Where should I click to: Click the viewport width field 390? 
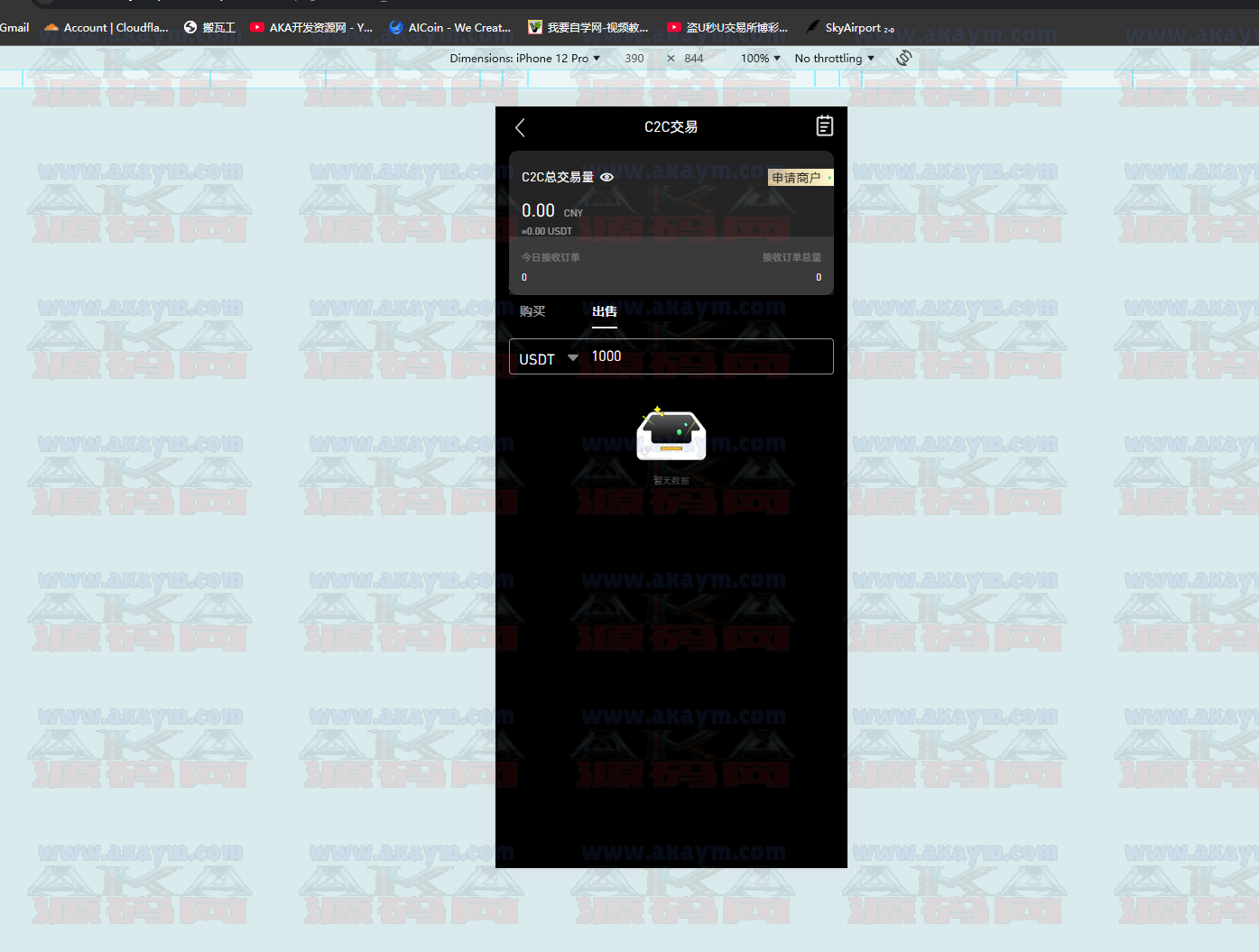[x=634, y=59]
